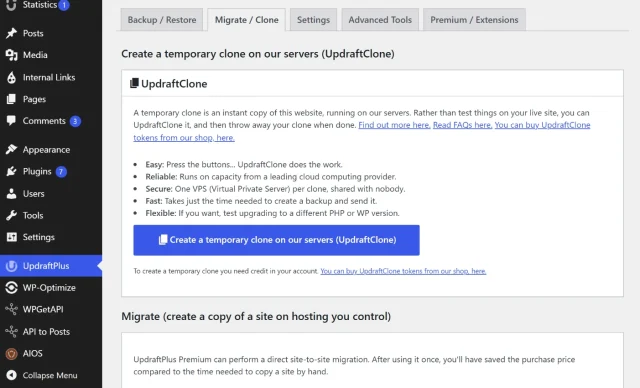Image resolution: width=640 pixels, height=388 pixels.
Task: Click the Comments count badge showing 3
Action: [75, 121]
